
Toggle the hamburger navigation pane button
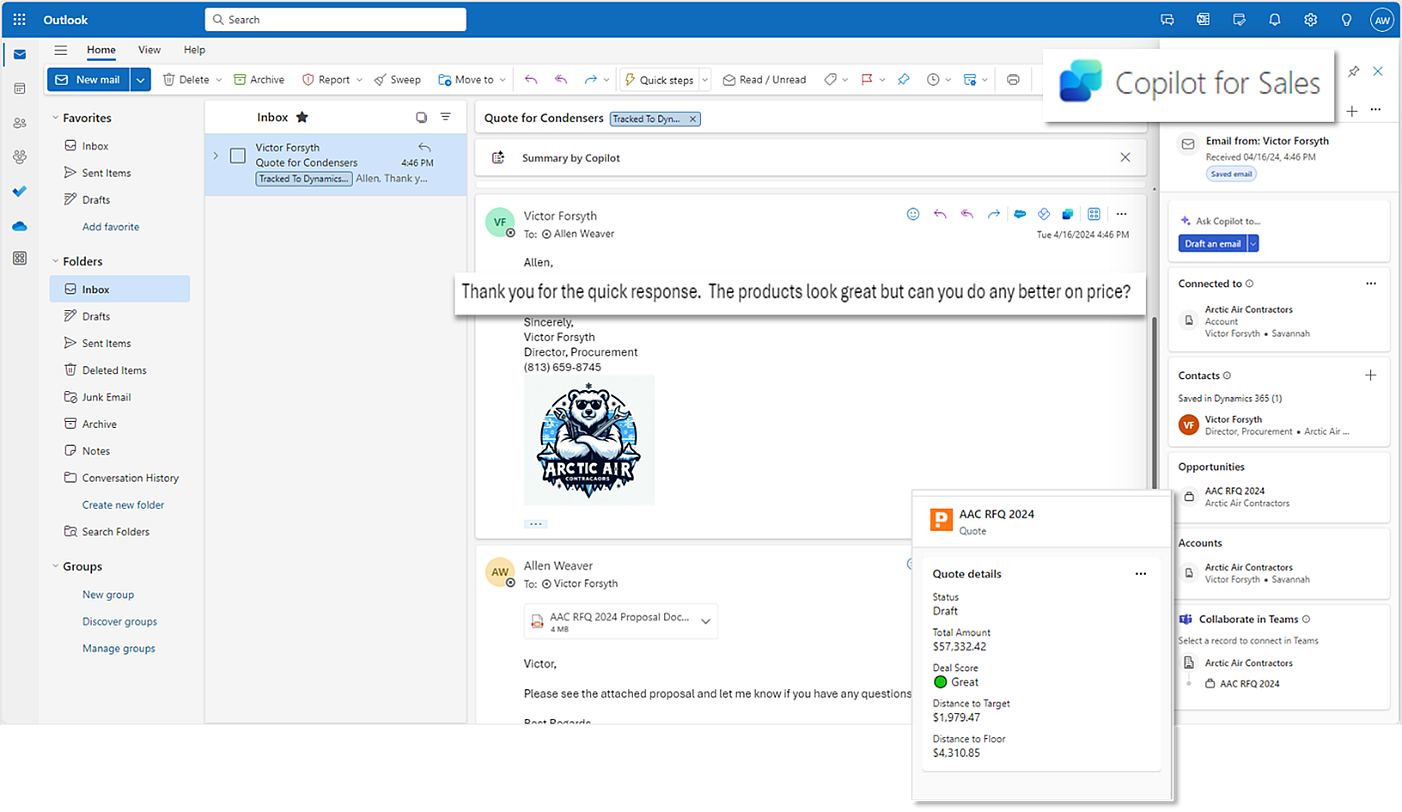(61, 50)
